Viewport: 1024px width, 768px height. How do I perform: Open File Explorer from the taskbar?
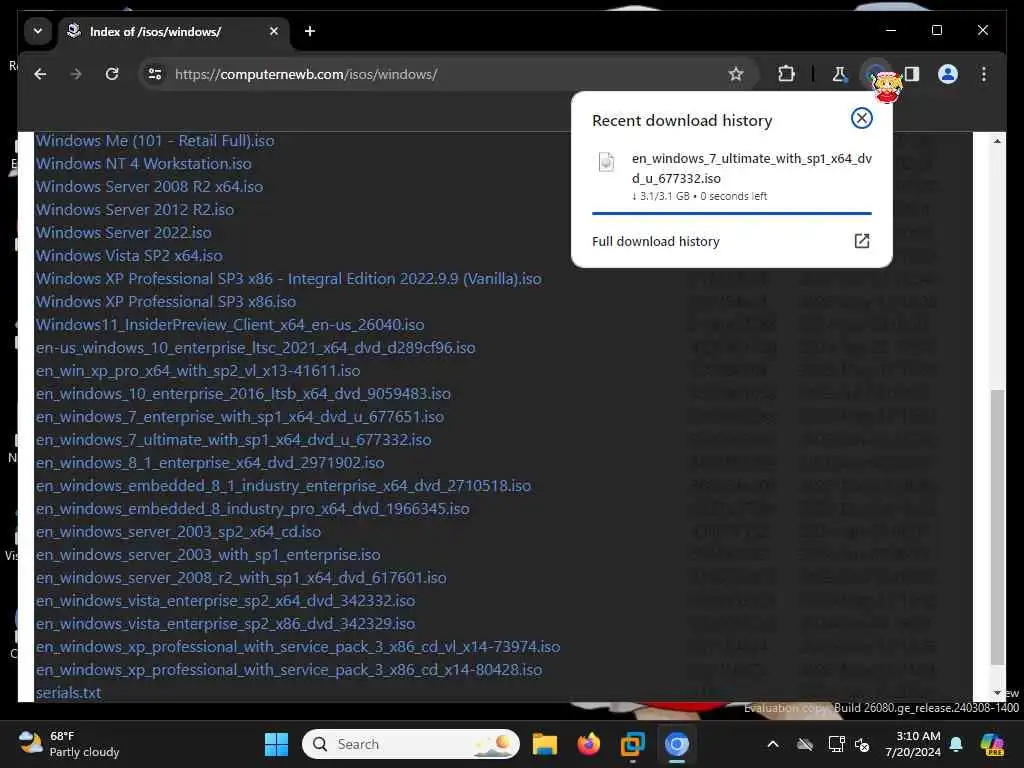click(x=545, y=744)
